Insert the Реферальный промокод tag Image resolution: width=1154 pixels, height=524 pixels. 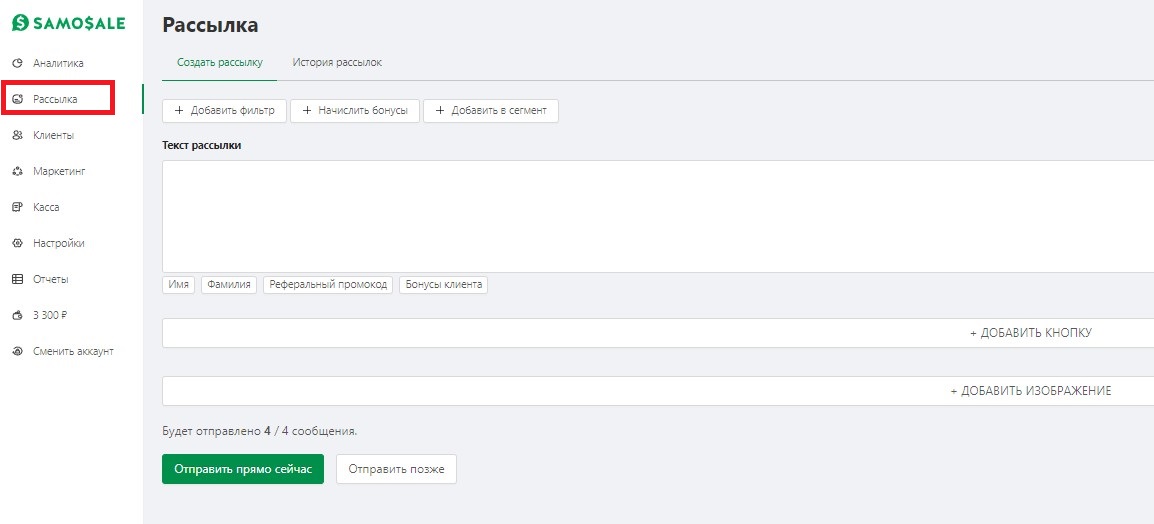coord(328,285)
